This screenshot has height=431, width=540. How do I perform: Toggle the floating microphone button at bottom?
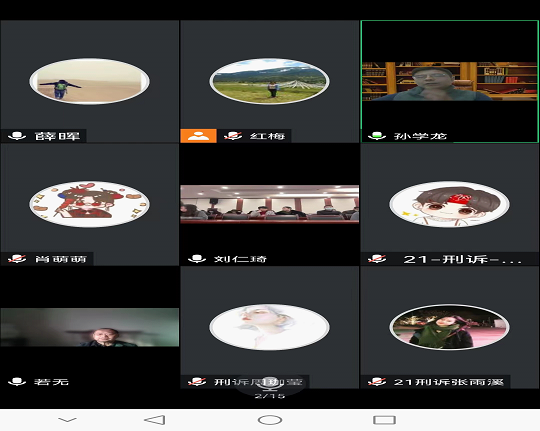[270, 384]
